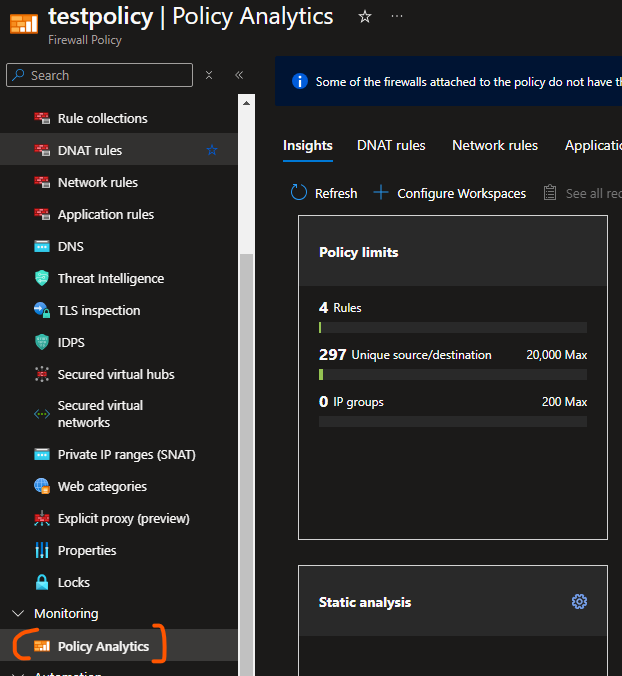Click the Rules usage progress bar
Viewport: 622px width, 676px height.
453,328
